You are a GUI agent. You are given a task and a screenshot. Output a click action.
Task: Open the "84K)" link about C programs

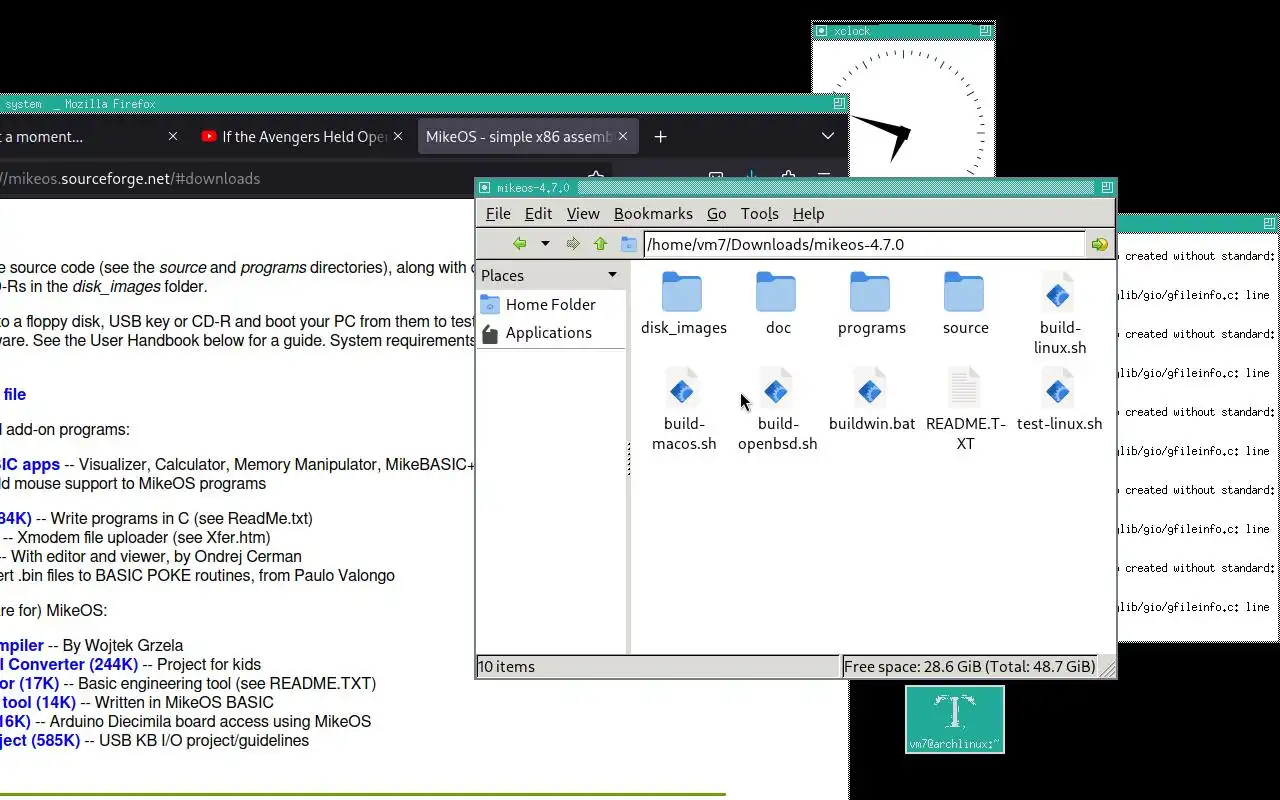pos(16,519)
